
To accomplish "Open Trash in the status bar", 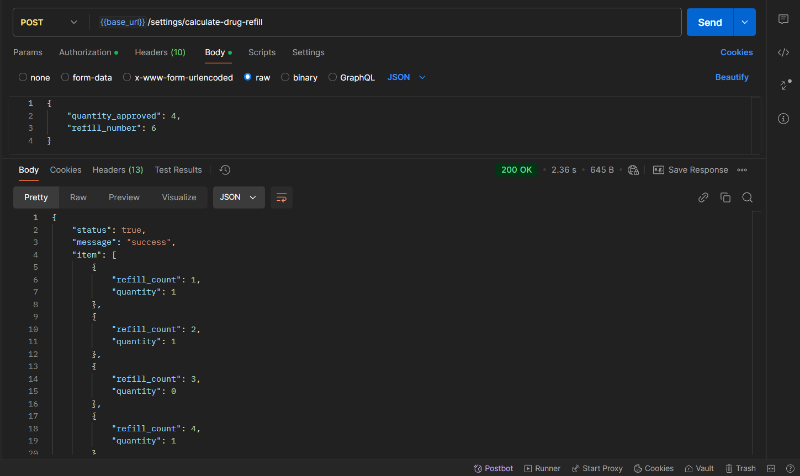I will pos(740,468).
